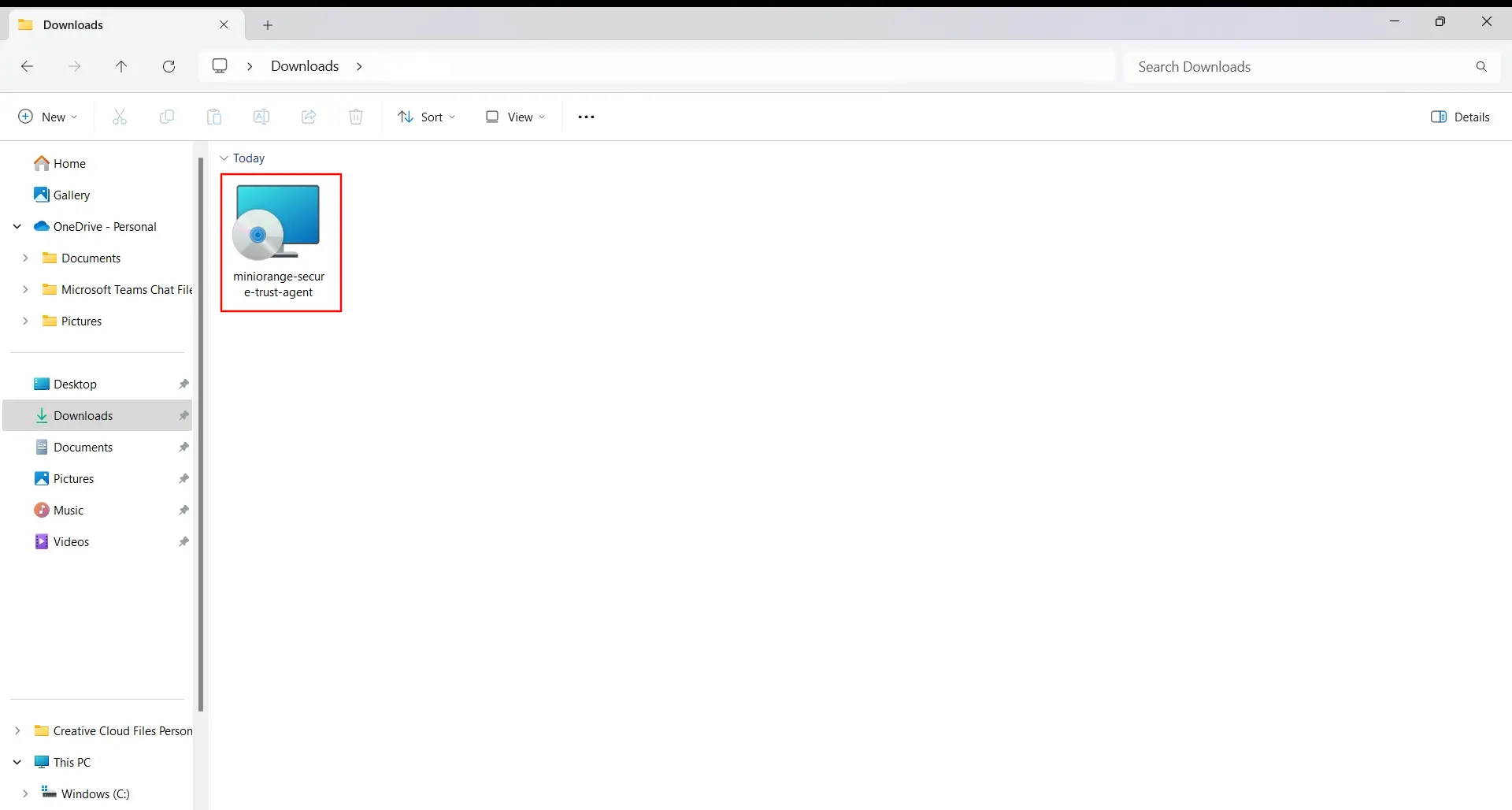Click the Cut icon in toolbar

click(x=120, y=117)
